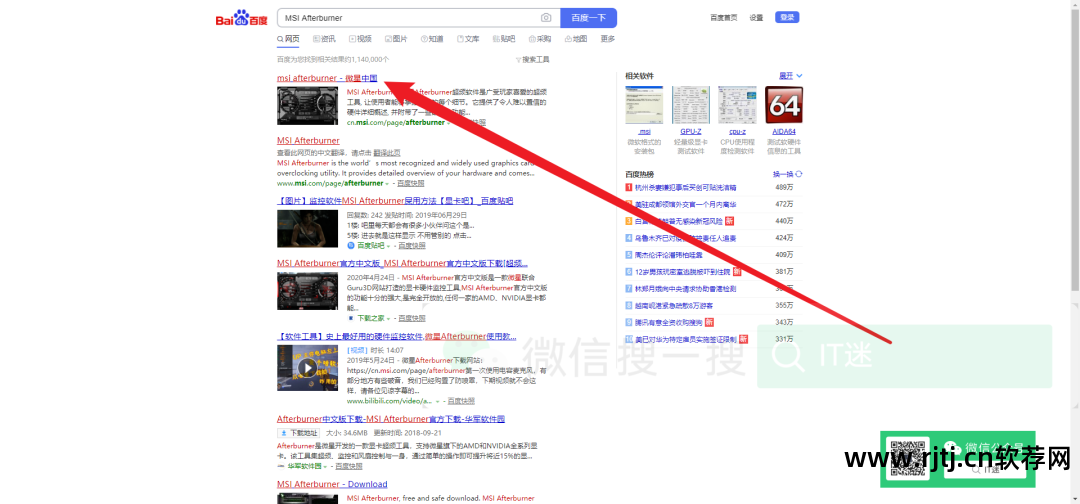Click the cpu-z software thumbnail
The height and width of the screenshot is (504, 1080).
click(x=737, y=105)
